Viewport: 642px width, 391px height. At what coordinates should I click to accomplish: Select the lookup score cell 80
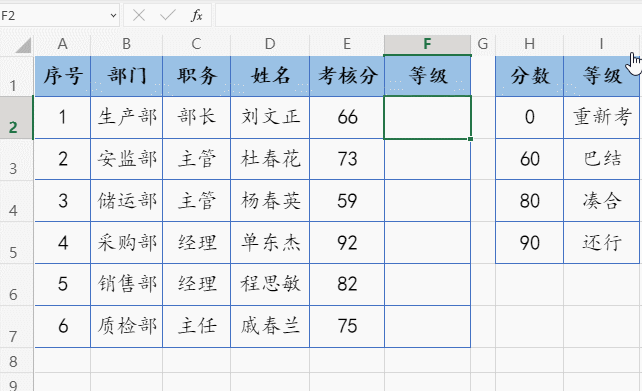click(529, 201)
